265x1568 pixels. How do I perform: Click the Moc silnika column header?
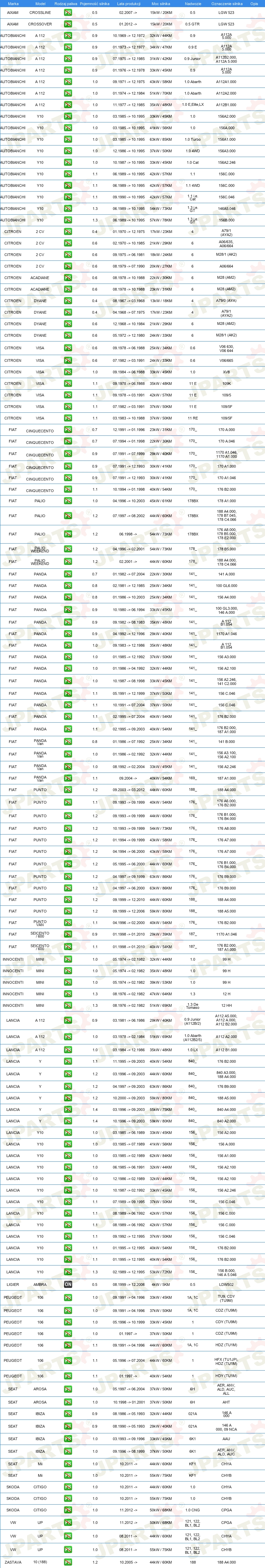[161, 4]
